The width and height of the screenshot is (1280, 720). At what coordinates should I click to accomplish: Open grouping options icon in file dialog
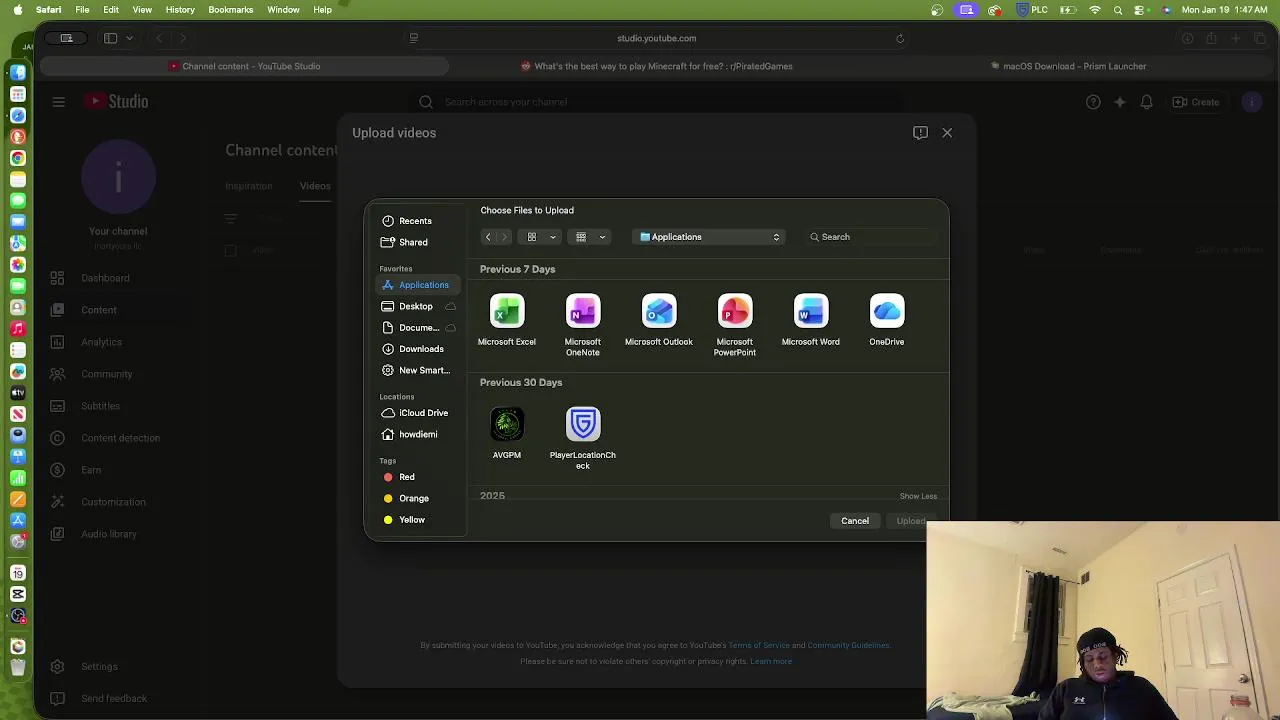[x=581, y=237]
